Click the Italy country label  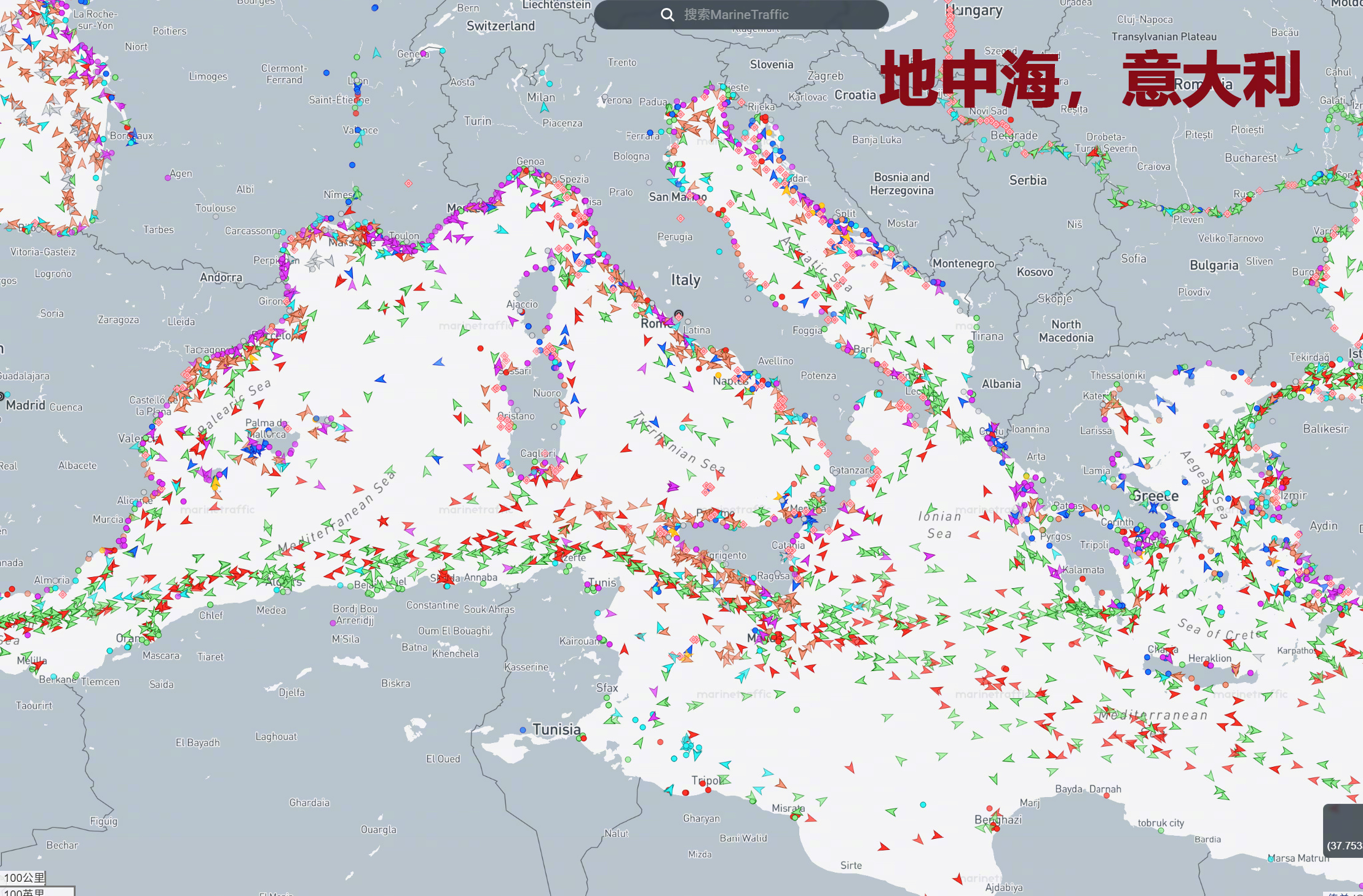pyautogui.click(x=685, y=280)
